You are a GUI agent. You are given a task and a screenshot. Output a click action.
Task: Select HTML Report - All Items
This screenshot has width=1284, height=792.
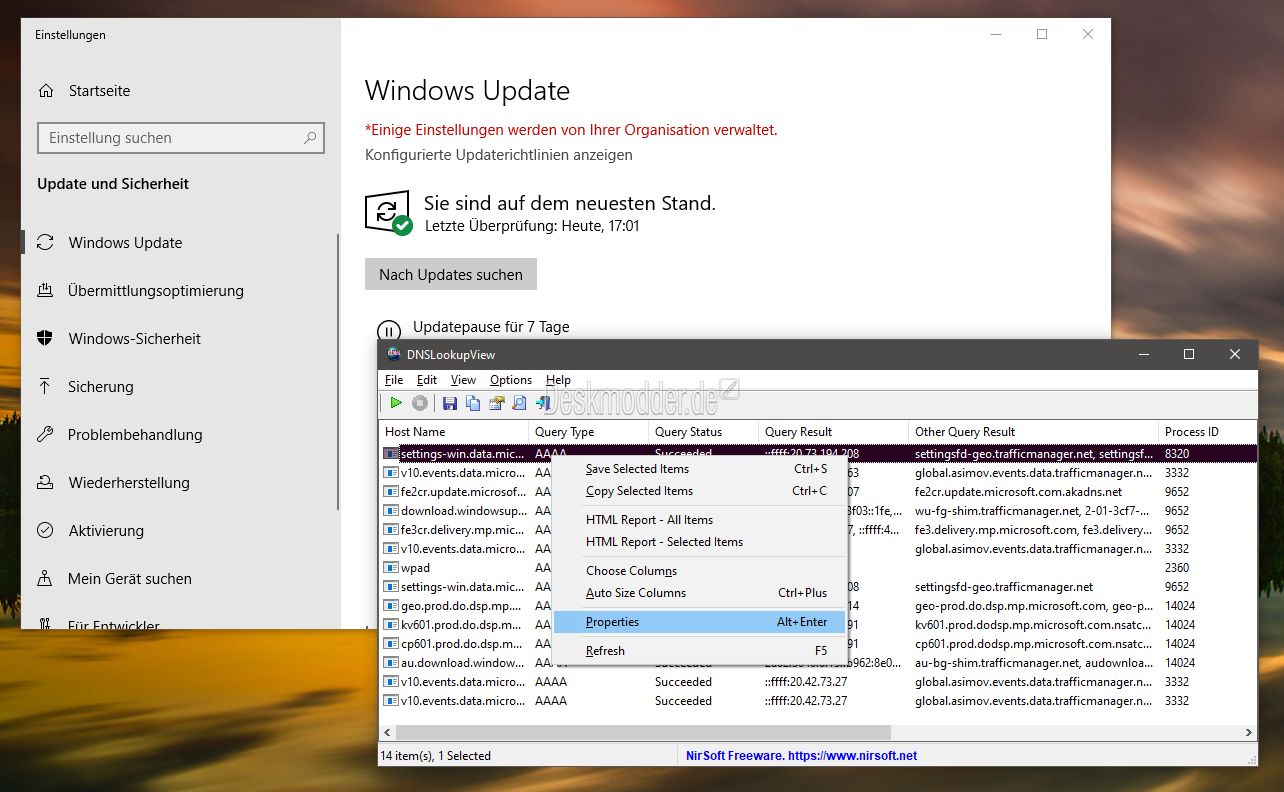pos(700,520)
